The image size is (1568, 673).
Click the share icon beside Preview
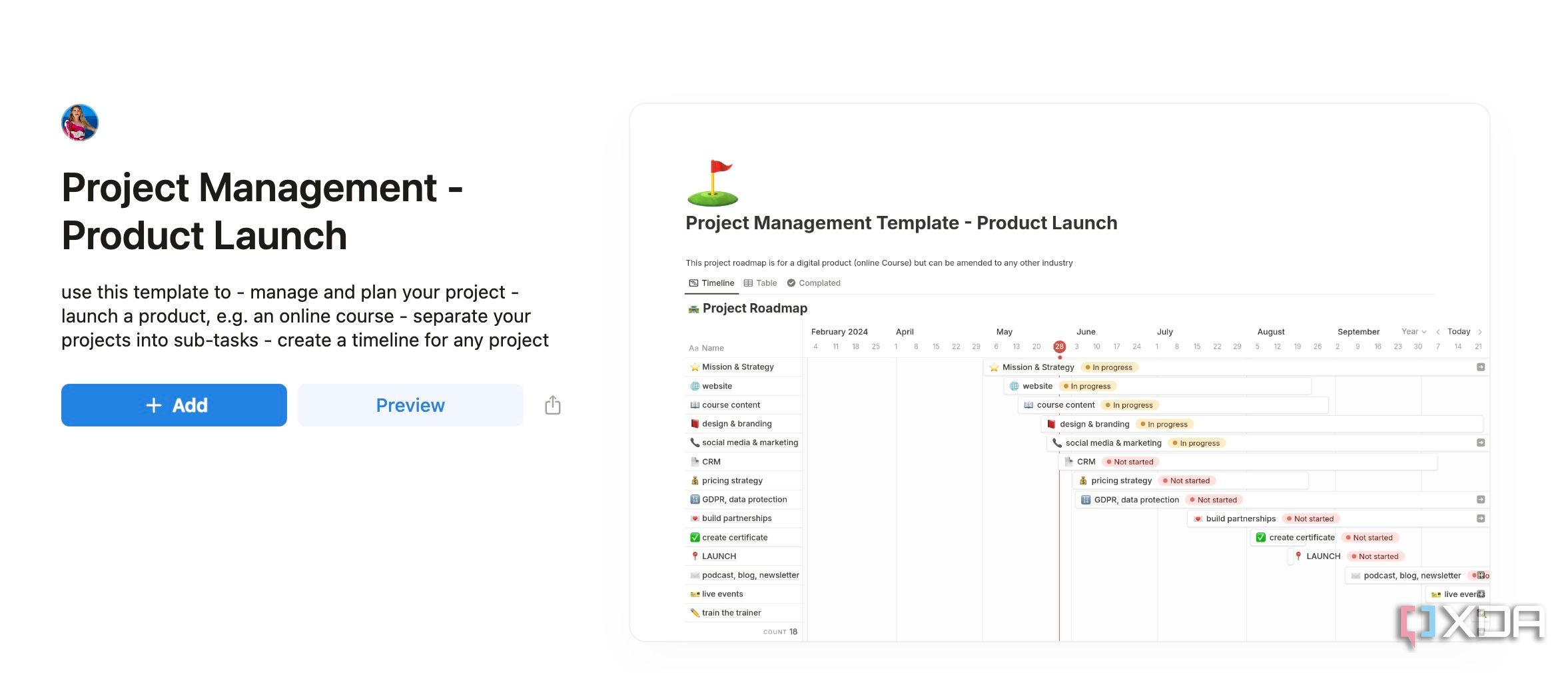point(552,405)
